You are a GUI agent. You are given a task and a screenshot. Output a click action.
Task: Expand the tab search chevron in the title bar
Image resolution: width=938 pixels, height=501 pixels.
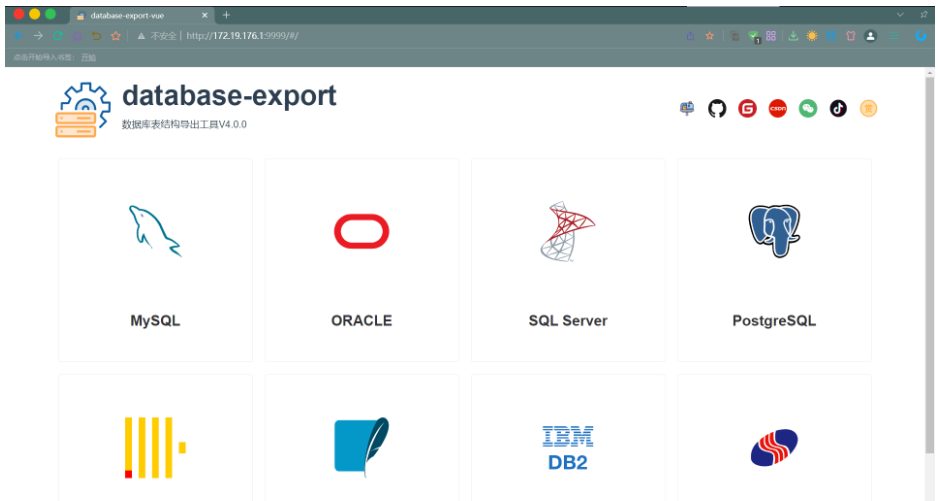coord(899,15)
